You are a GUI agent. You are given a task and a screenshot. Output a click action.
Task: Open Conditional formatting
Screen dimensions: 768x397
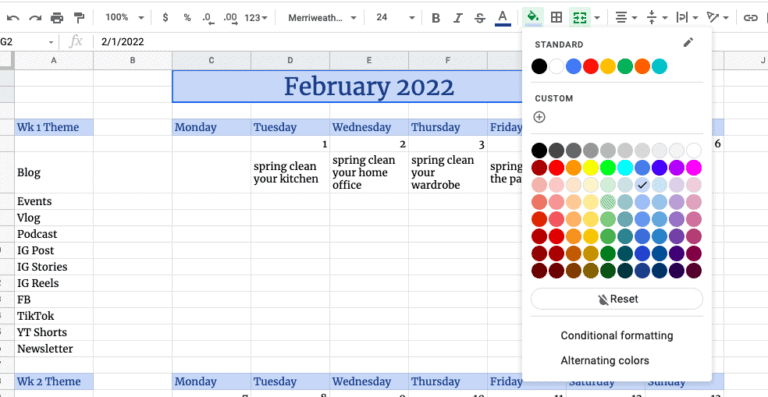pos(617,335)
